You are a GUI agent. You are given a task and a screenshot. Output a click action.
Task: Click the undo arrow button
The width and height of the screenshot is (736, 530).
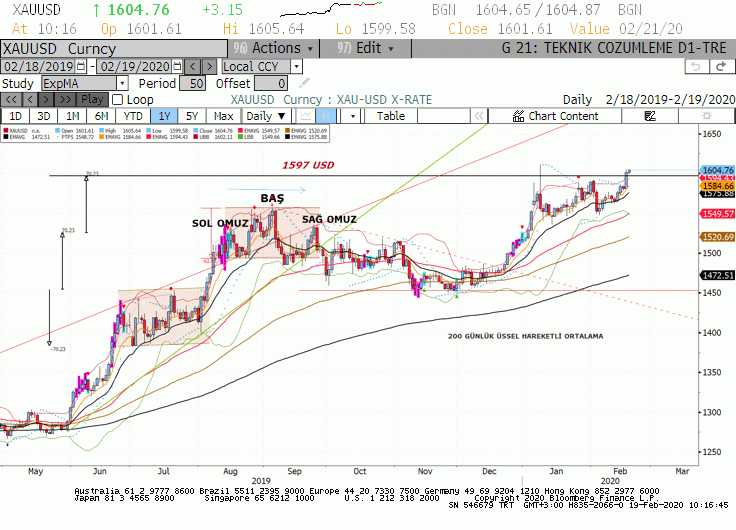point(696,67)
